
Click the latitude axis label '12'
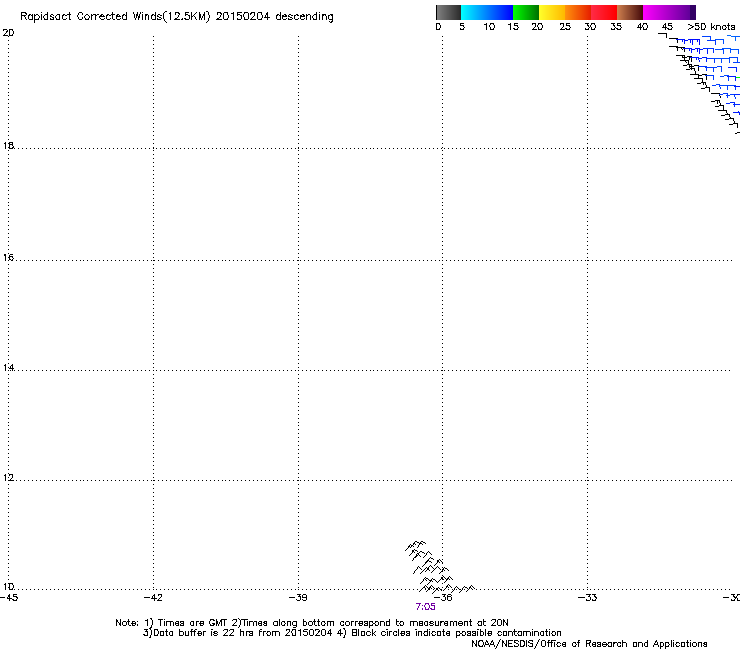pos(8,478)
